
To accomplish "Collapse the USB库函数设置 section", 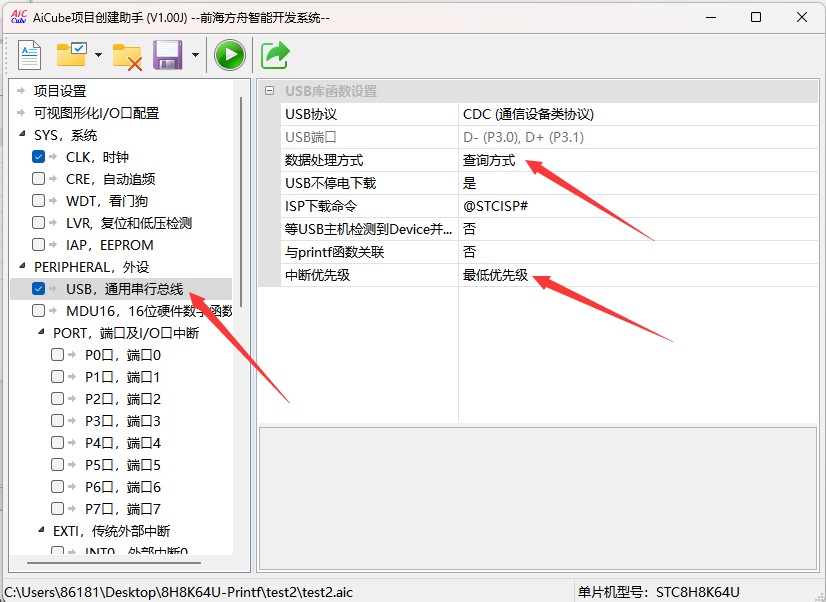I will coord(269,91).
